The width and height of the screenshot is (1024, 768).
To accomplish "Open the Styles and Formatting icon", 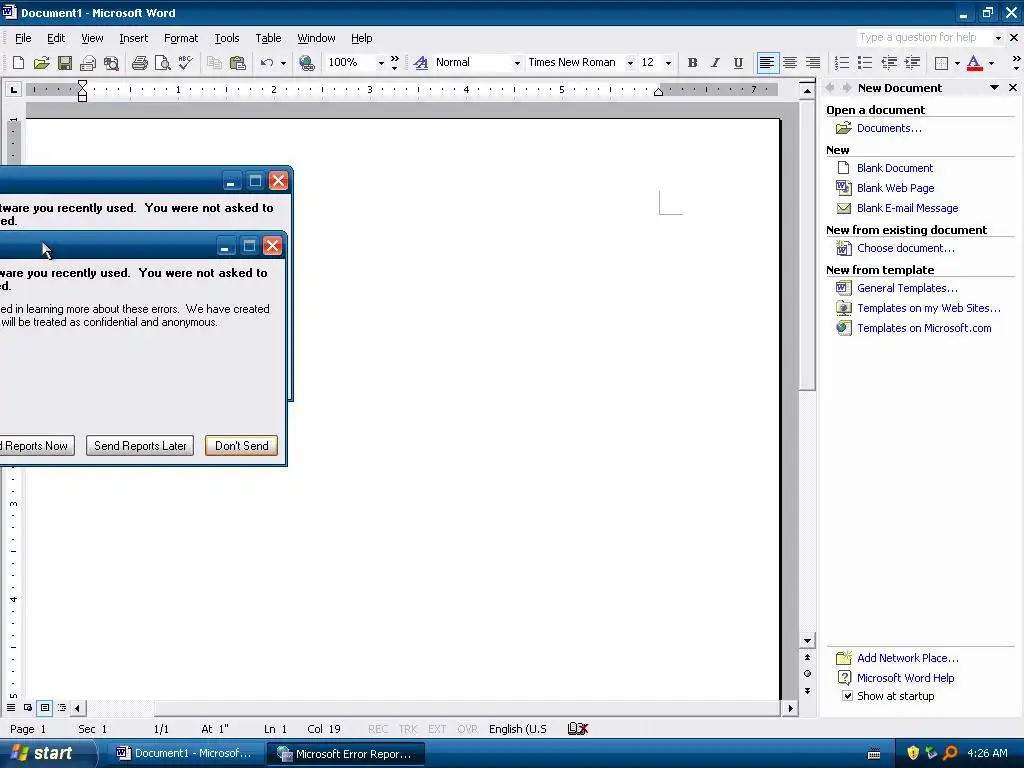I will pyautogui.click(x=421, y=63).
